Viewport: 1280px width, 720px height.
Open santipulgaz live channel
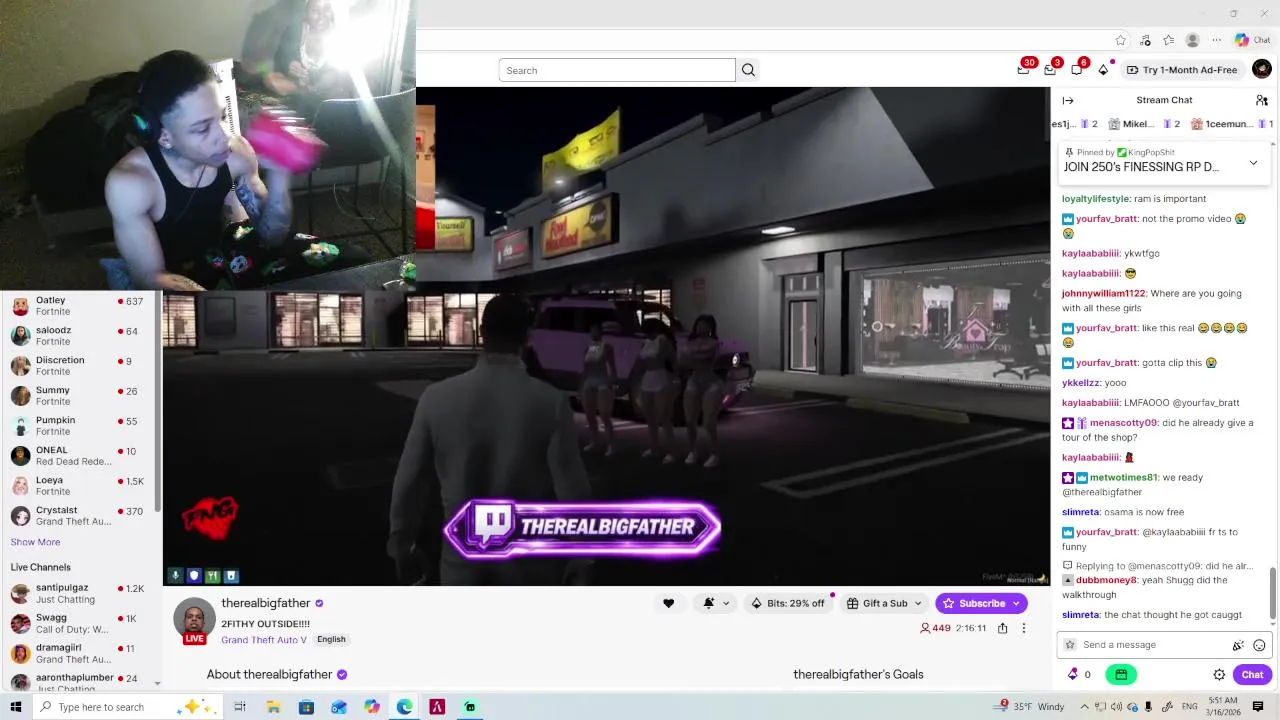pyautogui.click(x=80, y=593)
